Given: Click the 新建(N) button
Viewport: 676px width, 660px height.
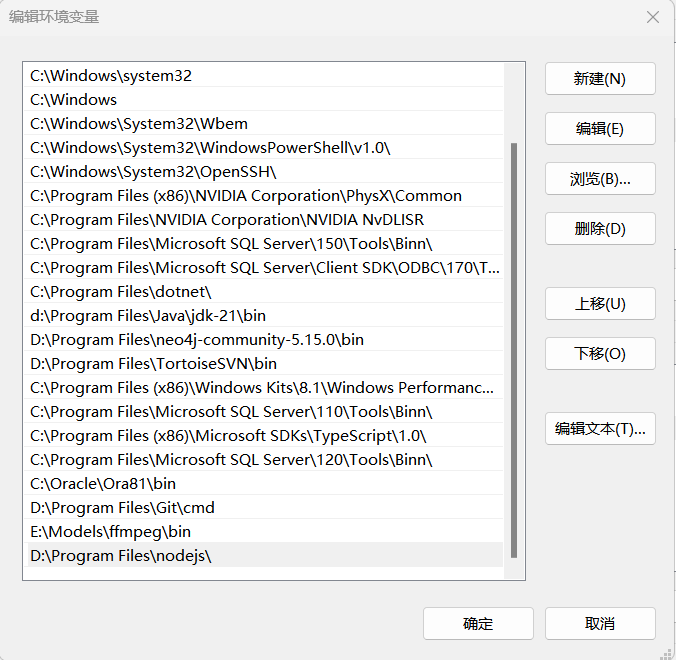Looking at the screenshot, I should [600, 78].
